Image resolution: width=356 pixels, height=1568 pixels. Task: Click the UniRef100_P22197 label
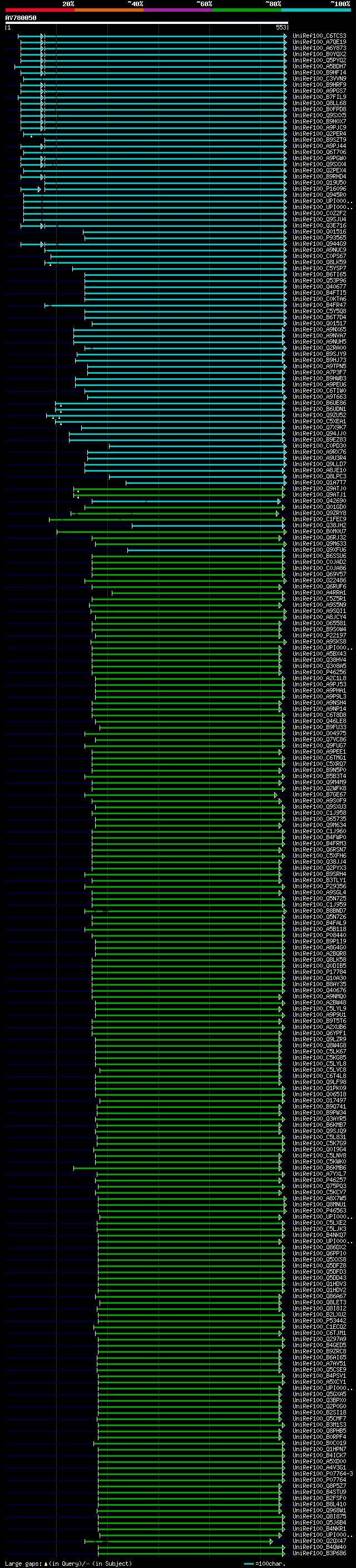coord(319,635)
